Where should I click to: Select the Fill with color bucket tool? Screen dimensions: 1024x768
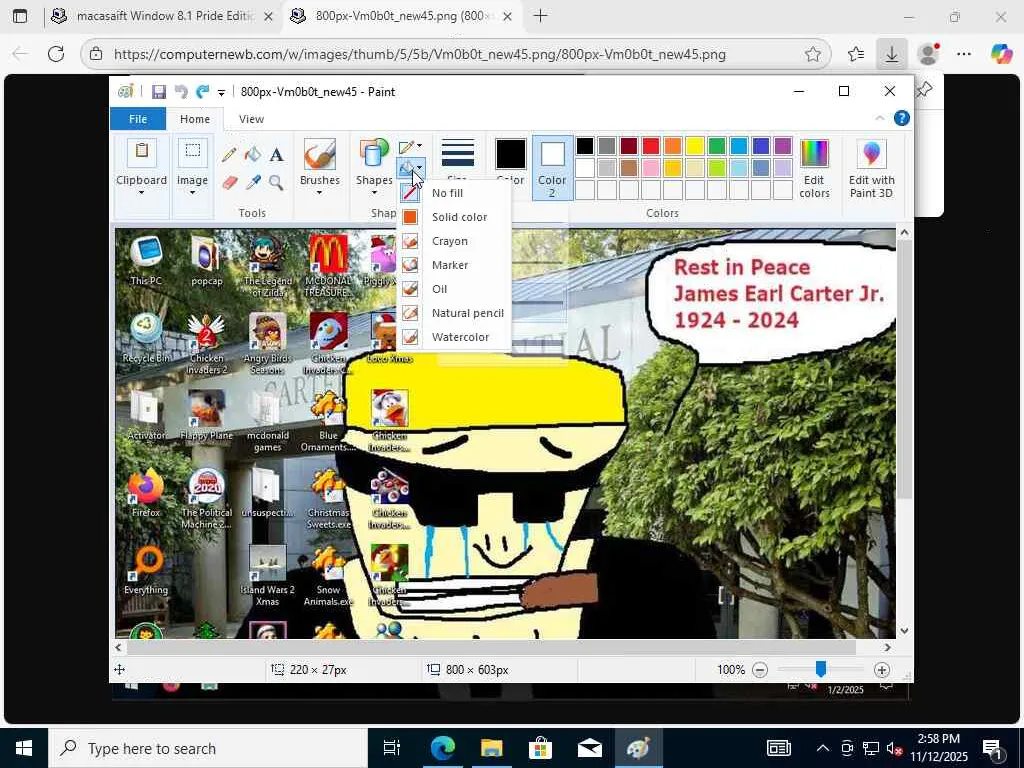(x=253, y=155)
